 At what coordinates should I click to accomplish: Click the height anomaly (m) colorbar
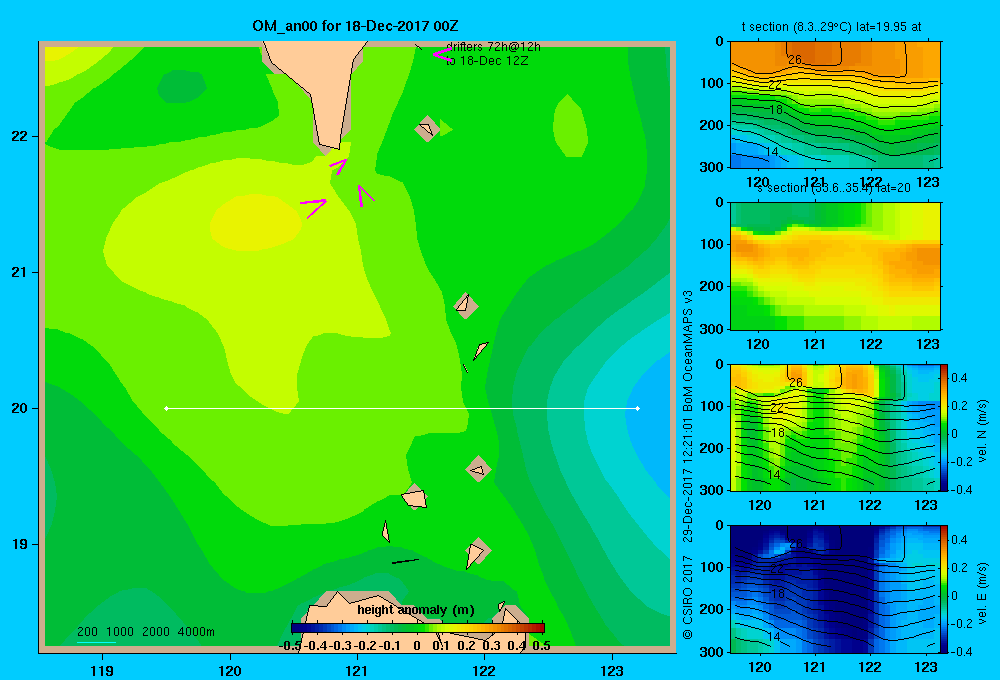[418, 628]
